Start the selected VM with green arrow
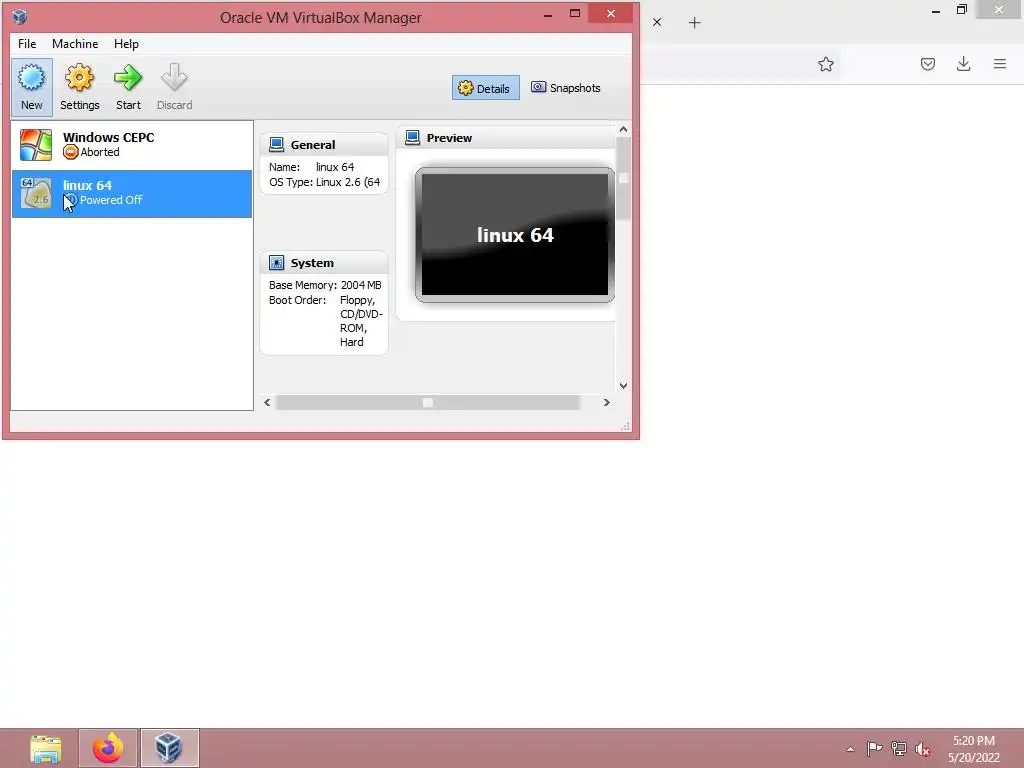 pos(128,87)
